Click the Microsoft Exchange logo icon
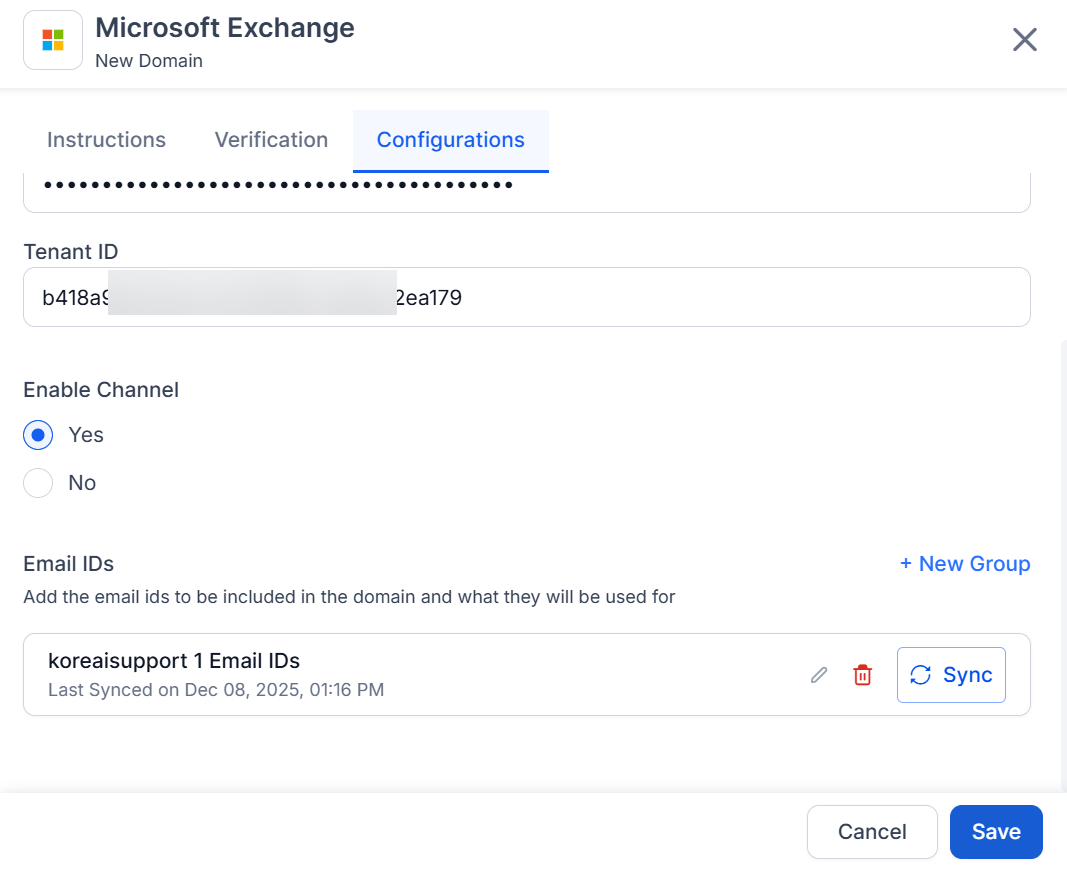1067x869 pixels. point(53,40)
